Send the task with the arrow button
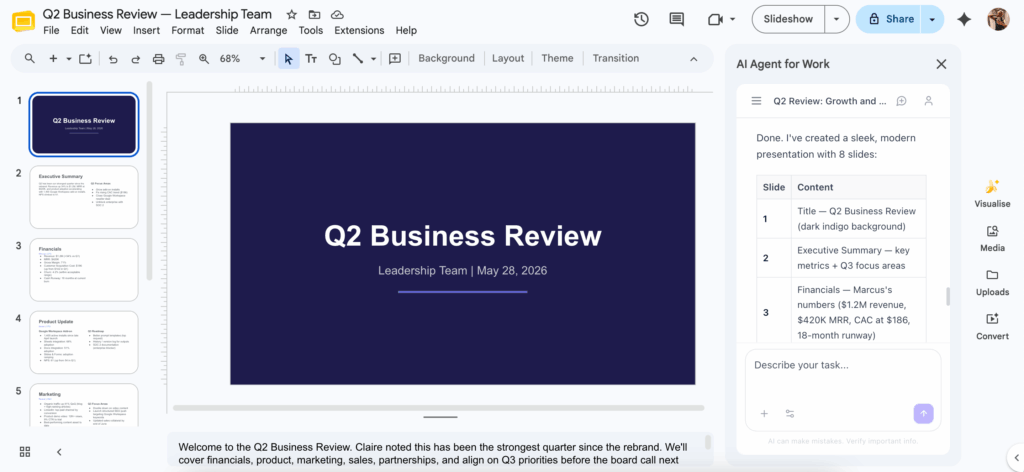 click(x=923, y=413)
